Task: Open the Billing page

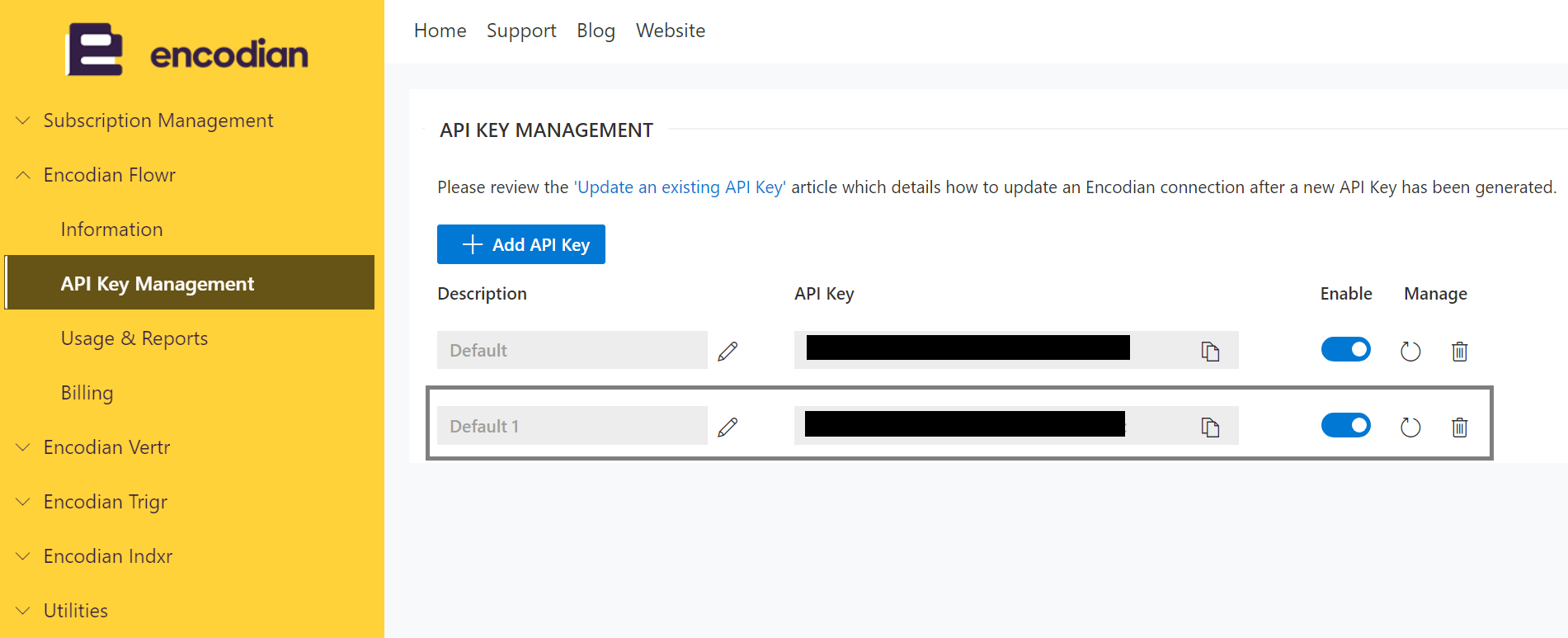Action: tap(87, 393)
